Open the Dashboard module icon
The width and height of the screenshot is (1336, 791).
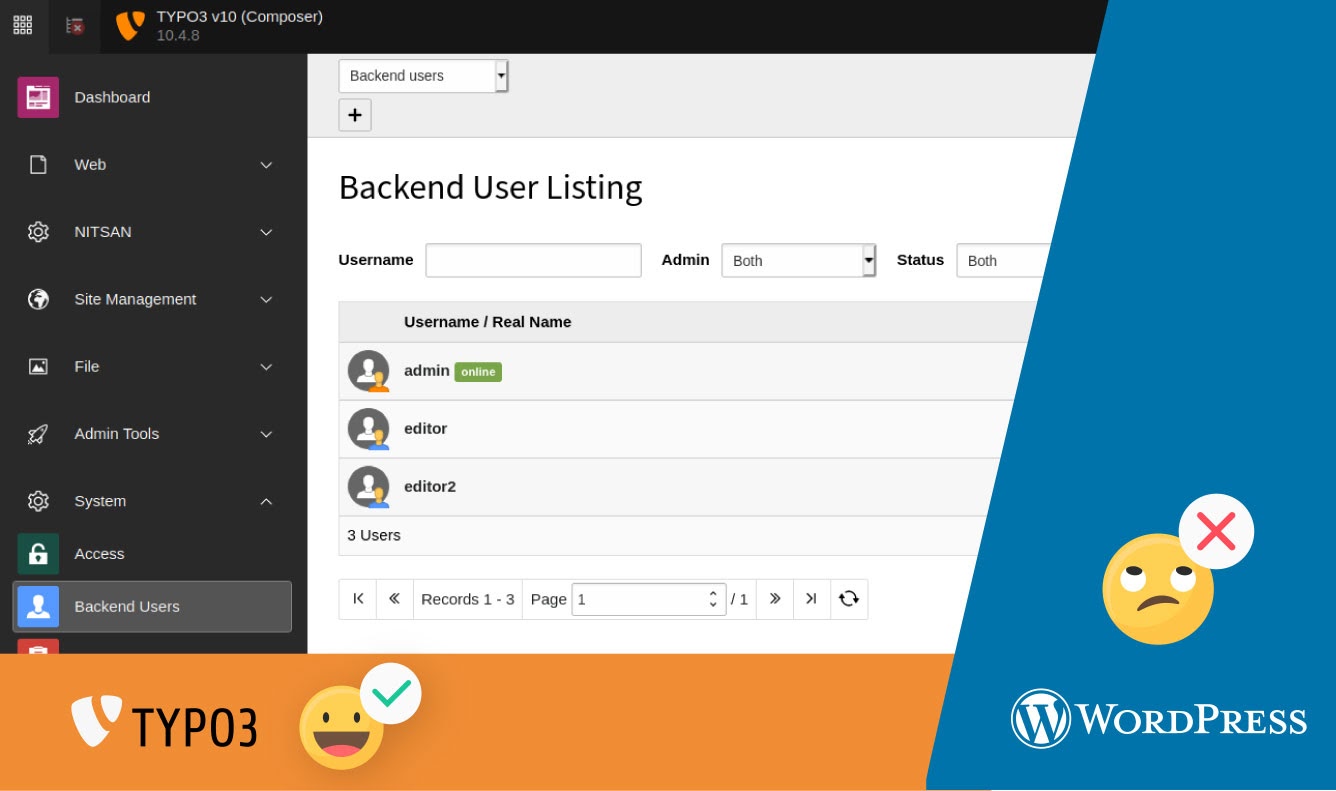point(37,97)
